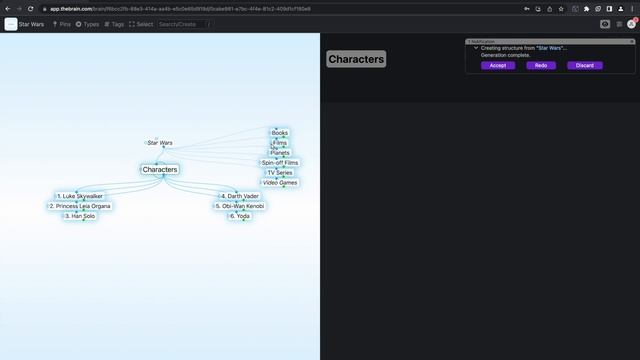Open the Video Games thought
640x360 pixels.
[280, 182]
